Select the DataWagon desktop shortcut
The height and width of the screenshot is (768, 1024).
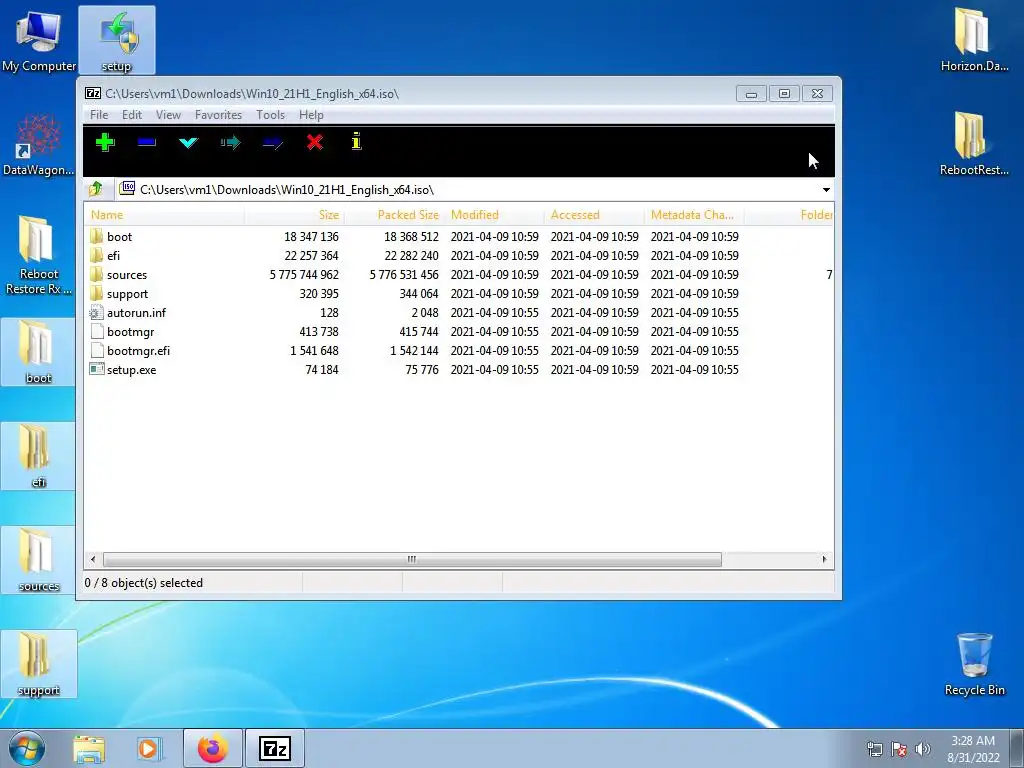click(x=39, y=144)
